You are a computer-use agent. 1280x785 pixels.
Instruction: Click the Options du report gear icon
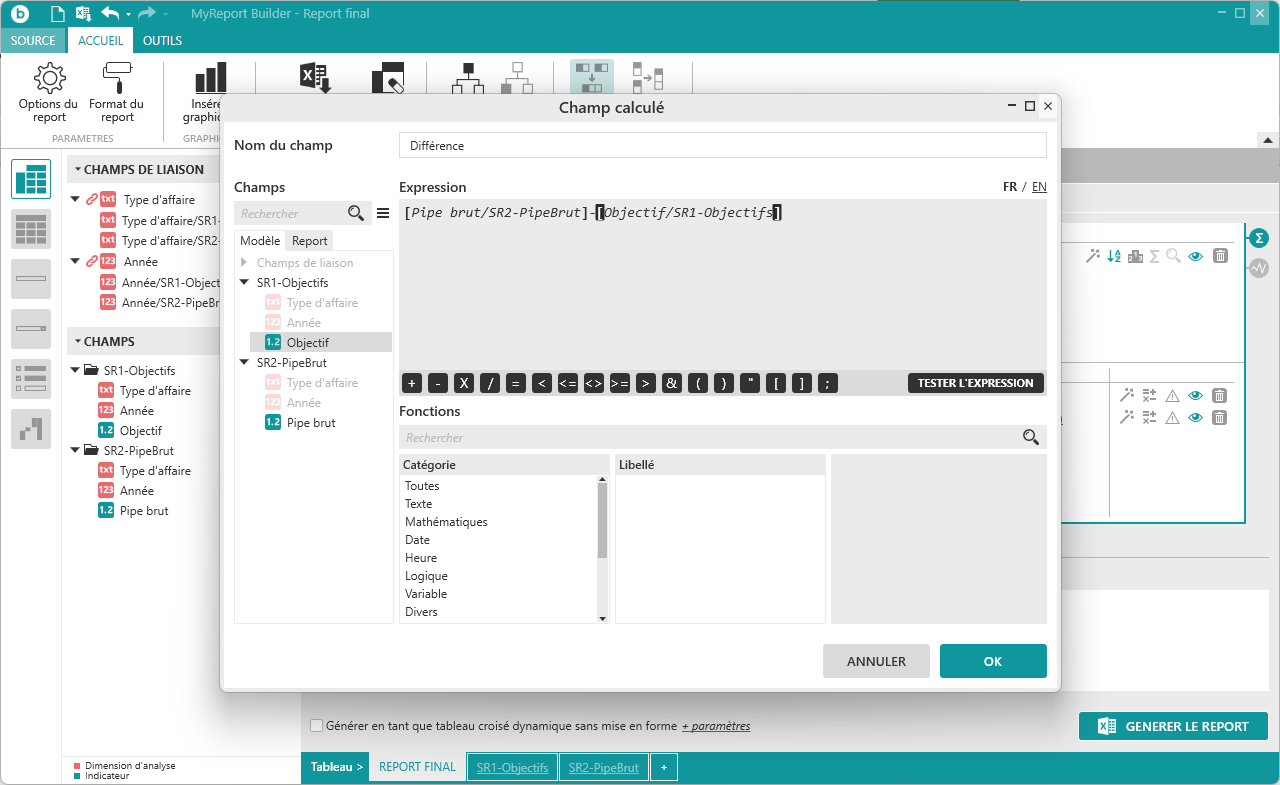48,78
